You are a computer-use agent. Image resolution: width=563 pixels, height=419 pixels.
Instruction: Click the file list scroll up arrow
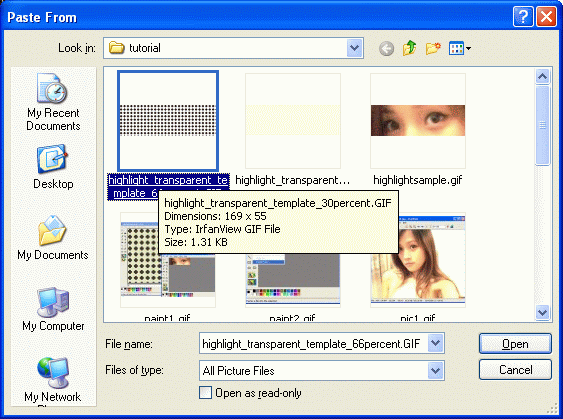tap(542, 76)
